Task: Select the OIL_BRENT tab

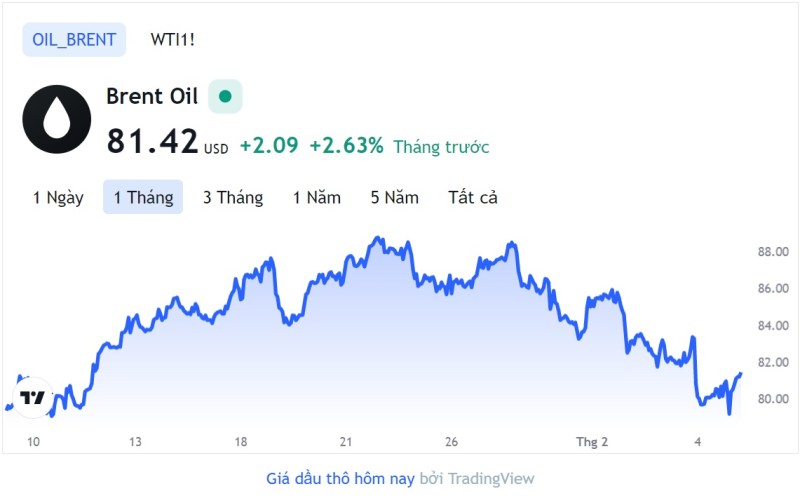Action: [x=74, y=39]
